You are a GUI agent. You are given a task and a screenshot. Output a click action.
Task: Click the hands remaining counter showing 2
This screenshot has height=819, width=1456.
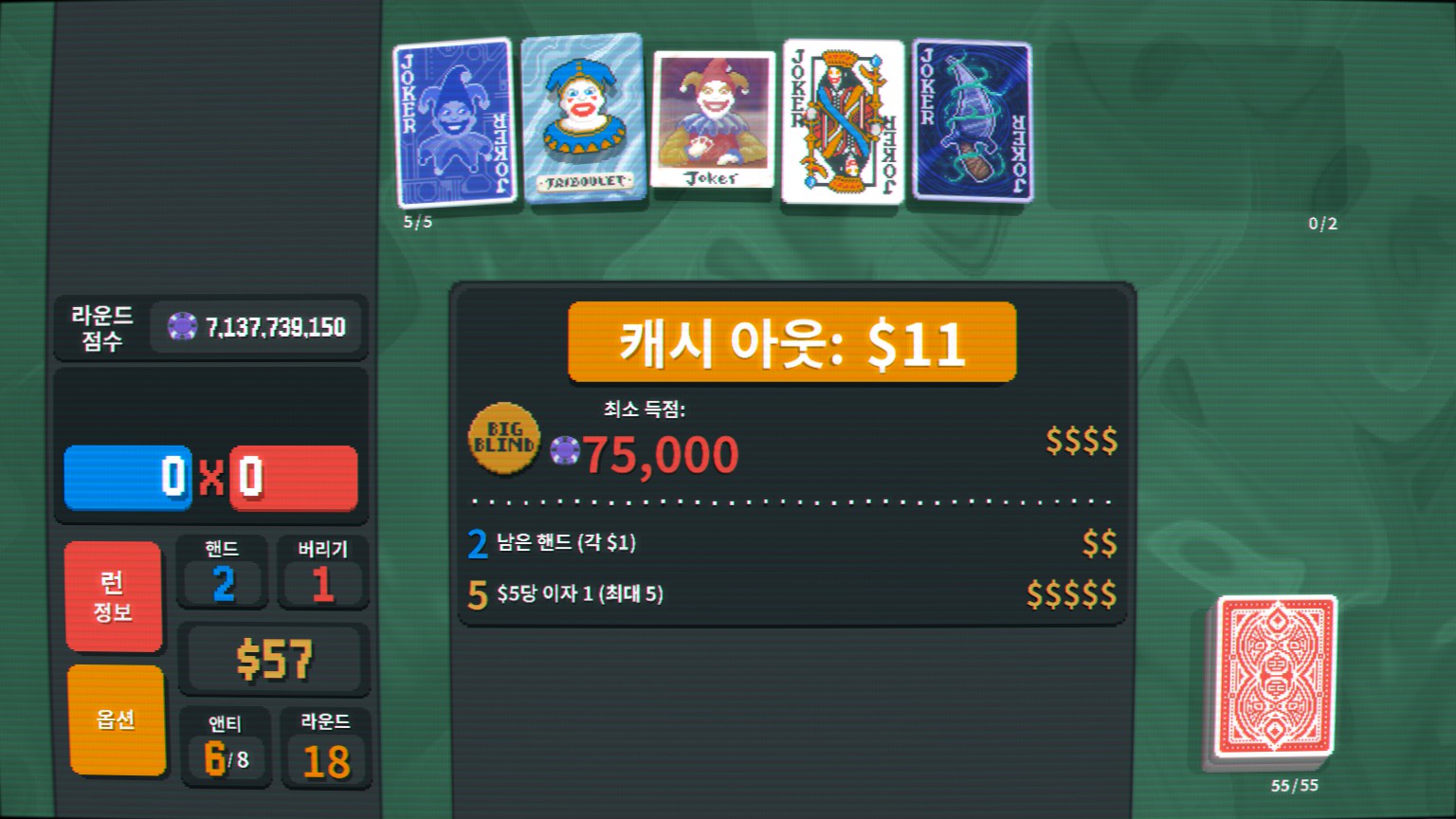(222, 573)
